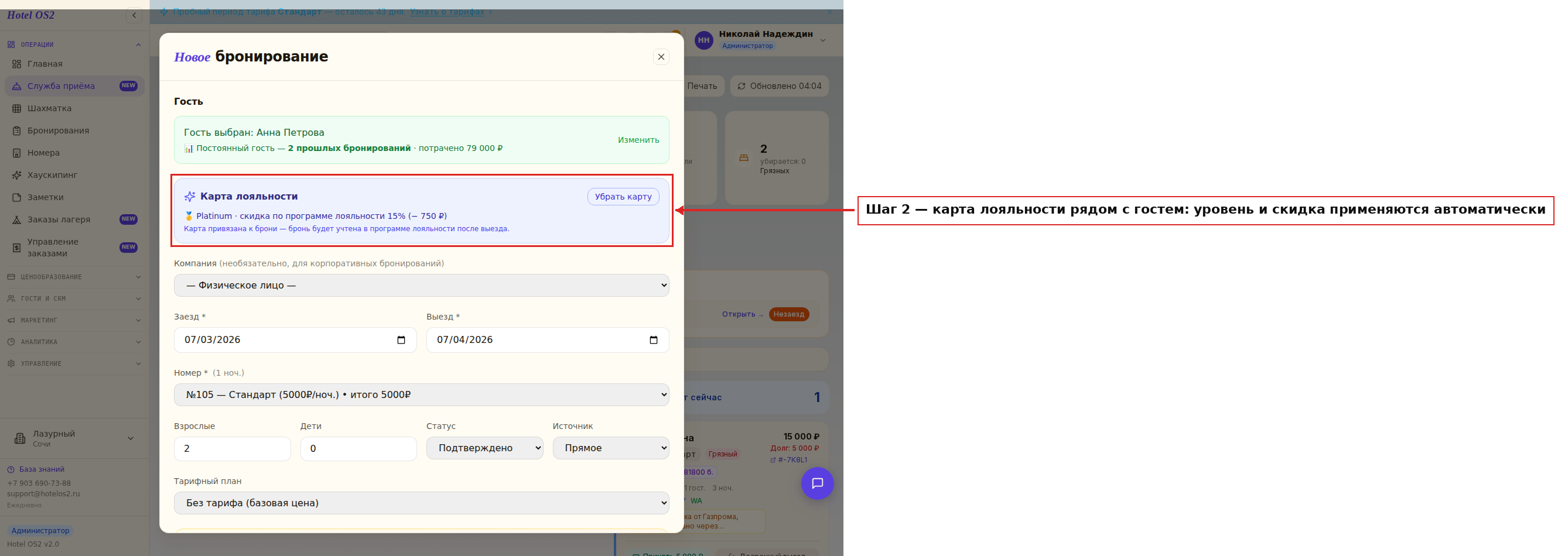Open the Николай Надеждин user menu
This screenshot has height=556, width=1568.
click(x=760, y=40)
